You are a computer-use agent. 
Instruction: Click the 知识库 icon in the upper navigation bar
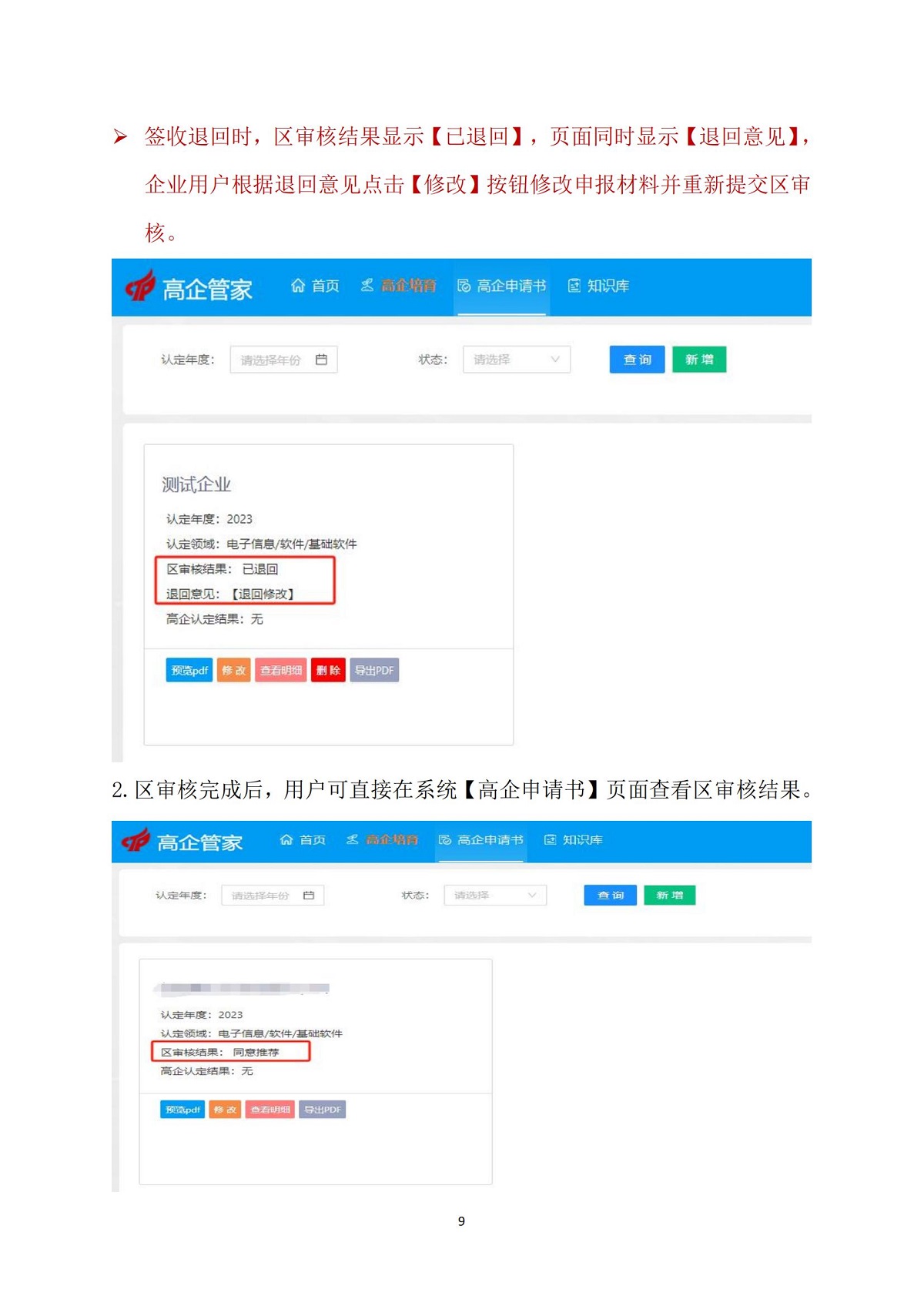tap(574, 286)
